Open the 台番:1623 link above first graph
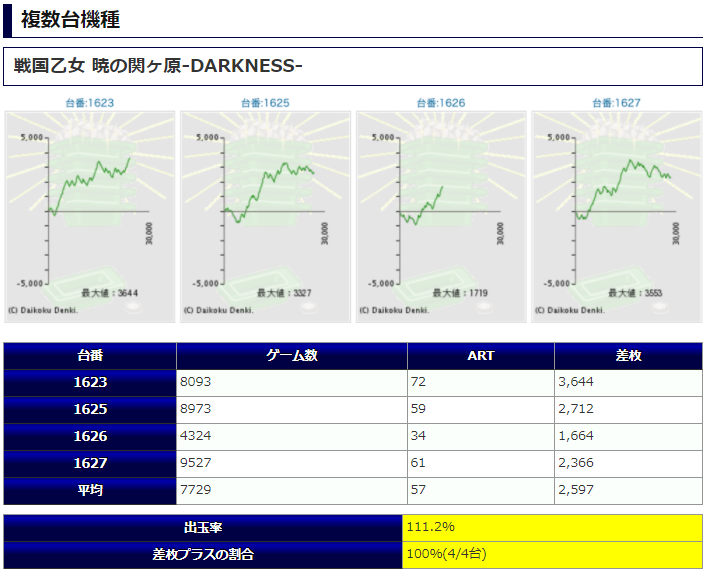705x572 pixels. coord(90,103)
